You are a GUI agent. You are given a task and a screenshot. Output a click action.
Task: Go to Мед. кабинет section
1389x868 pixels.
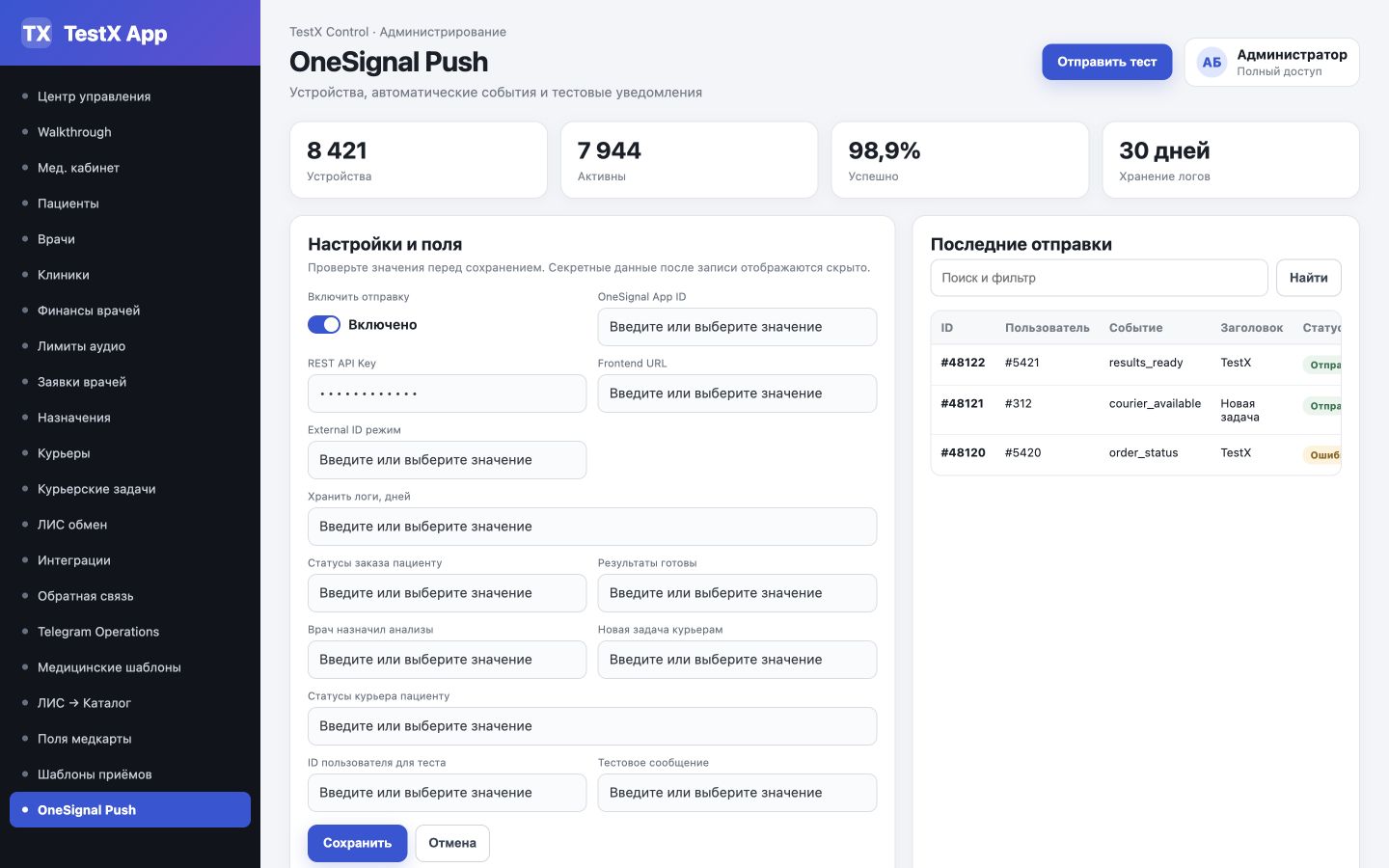tap(130, 168)
